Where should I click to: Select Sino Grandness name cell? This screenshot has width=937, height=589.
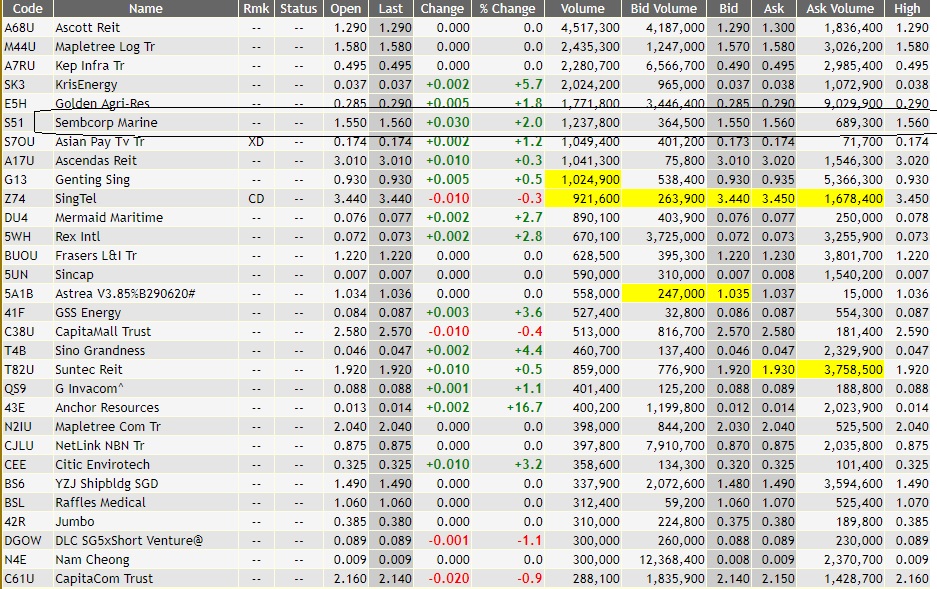[100, 351]
